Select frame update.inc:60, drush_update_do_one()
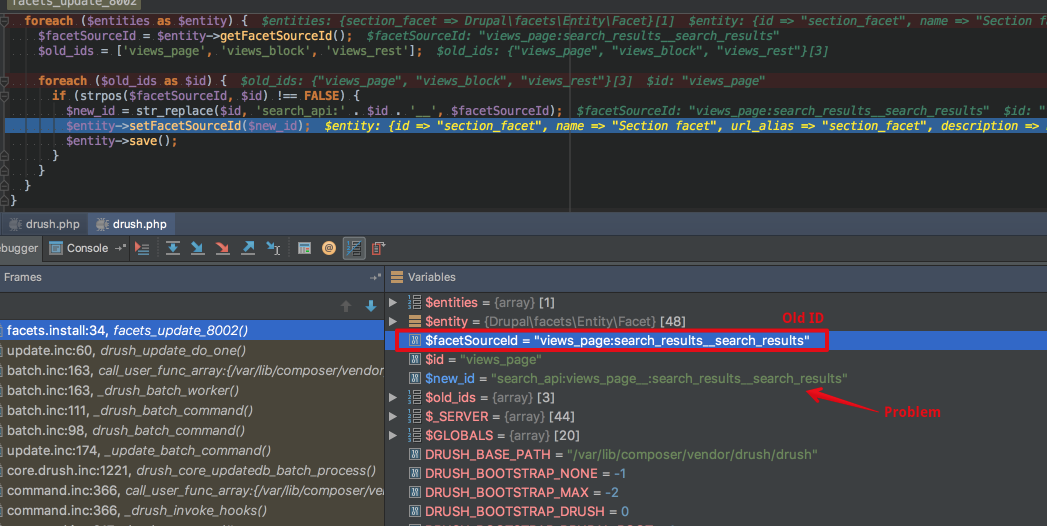Image resolution: width=1047 pixels, height=526 pixels. [x=192, y=350]
